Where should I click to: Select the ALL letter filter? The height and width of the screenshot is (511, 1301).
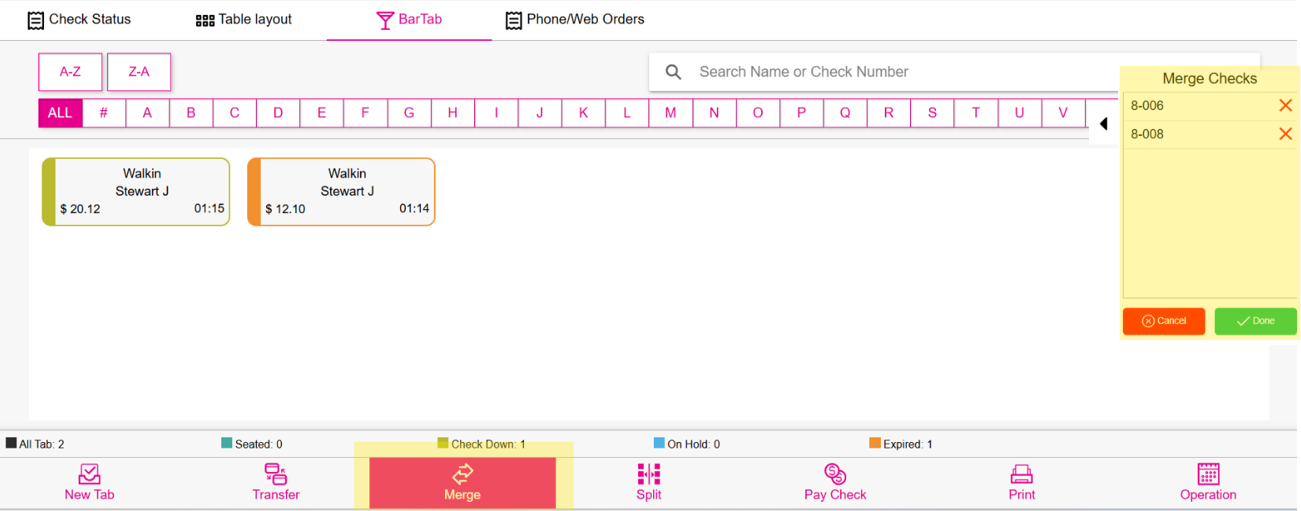pos(60,113)
